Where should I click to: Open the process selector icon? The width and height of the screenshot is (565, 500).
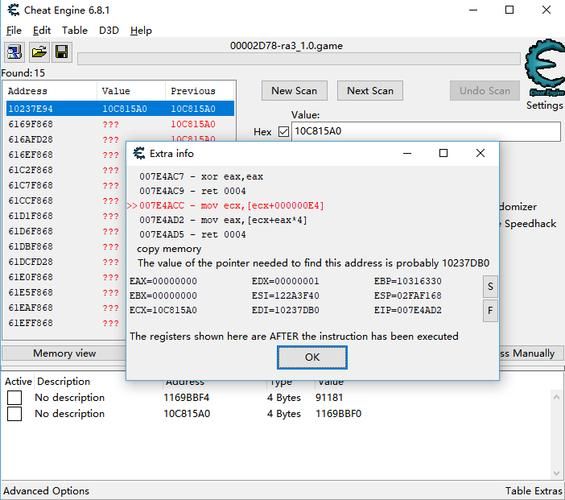[14, 52]
